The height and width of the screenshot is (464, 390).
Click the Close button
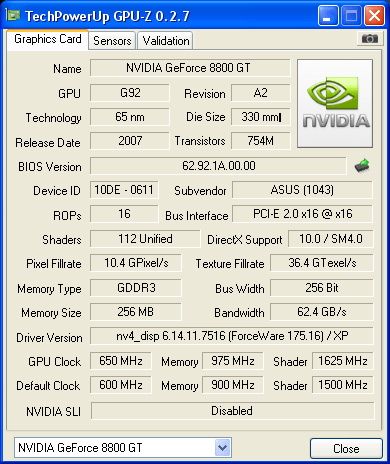click(x=346, y=448)
